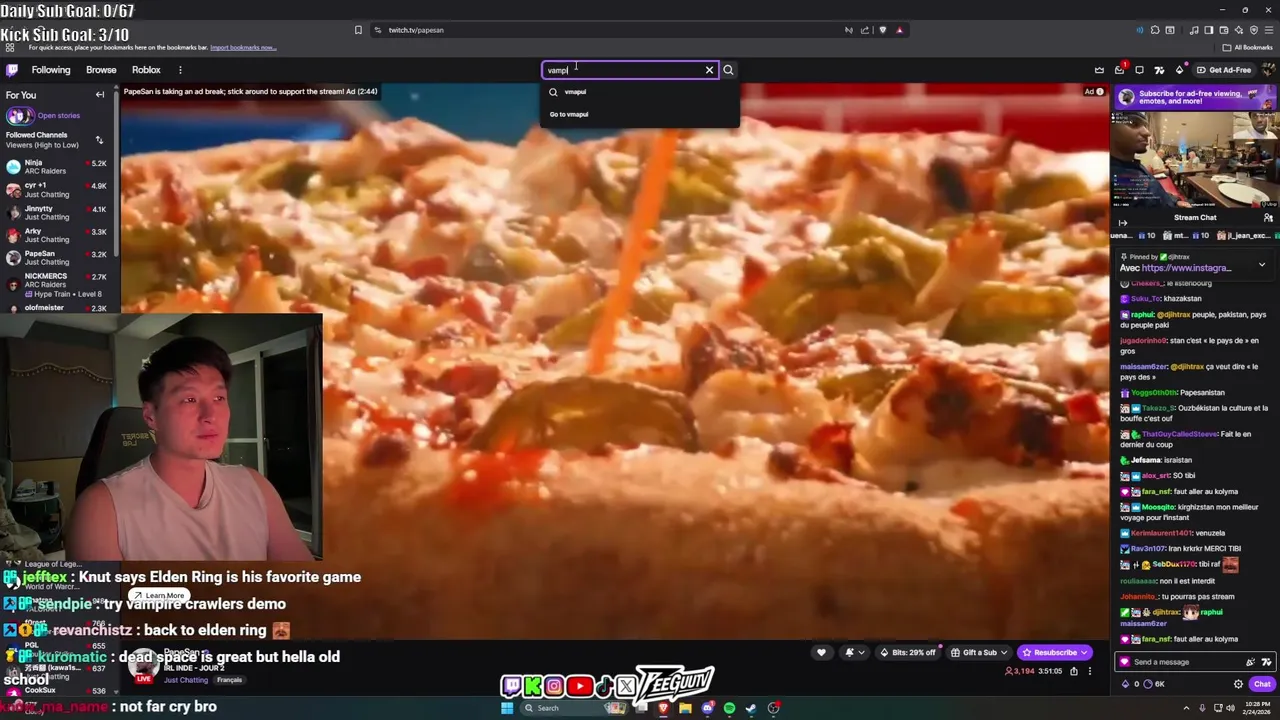Image resolution: width=1280 pixels, height=720 pixels.
Task: Click the Windows Start button
Action: tap(507, 708)
